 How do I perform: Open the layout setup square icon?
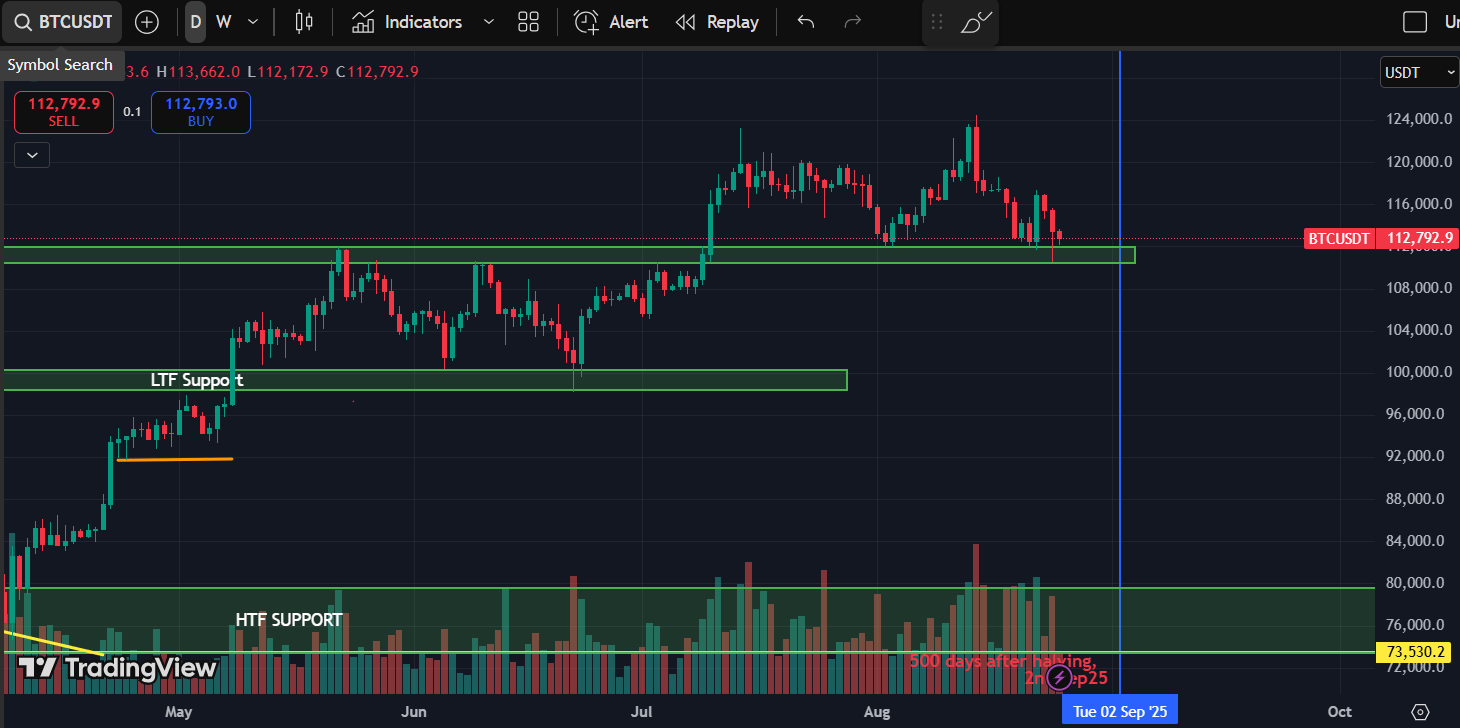click(1415, 22)
